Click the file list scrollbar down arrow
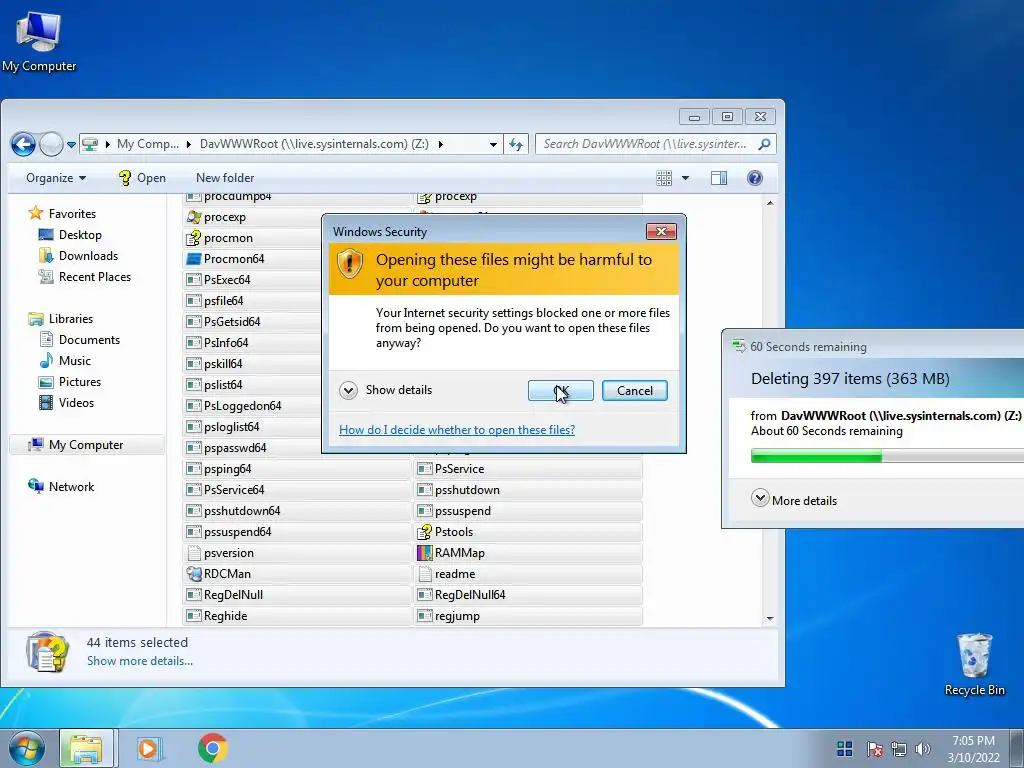 (x=770, y=618)
